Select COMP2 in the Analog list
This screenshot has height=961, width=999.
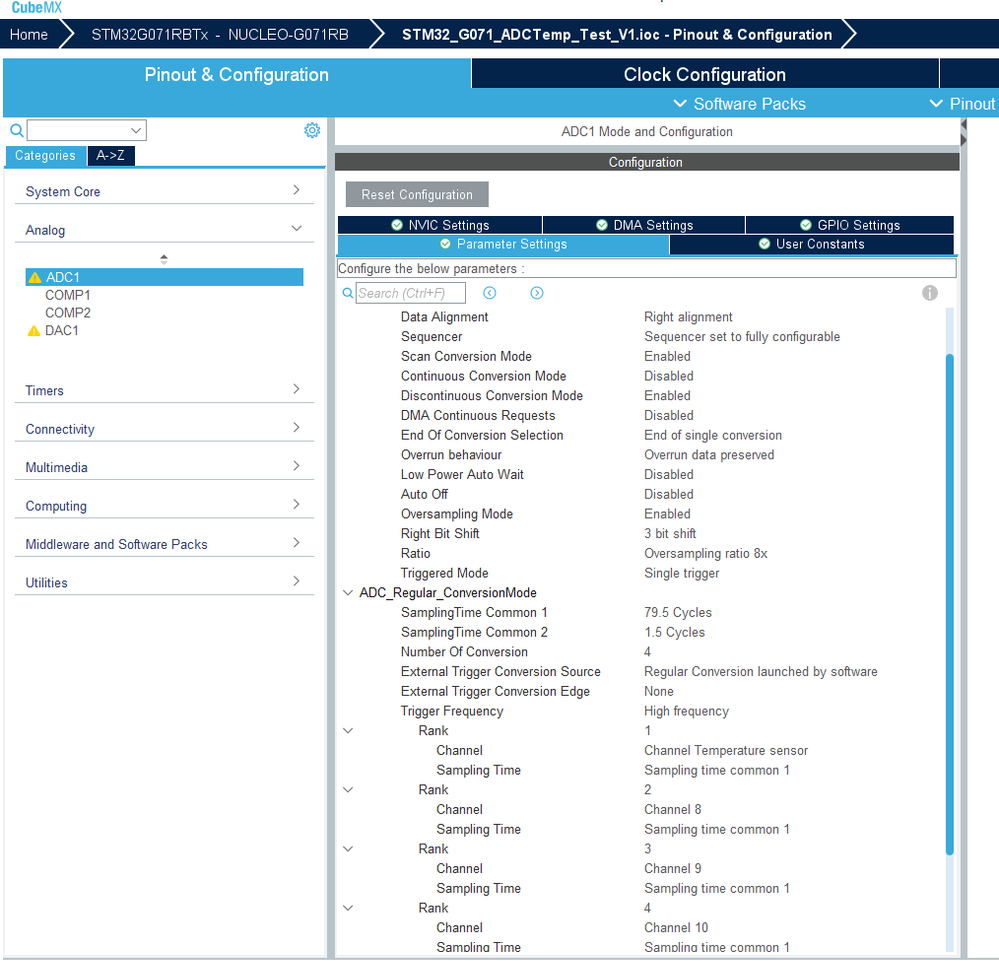(68, 313)
